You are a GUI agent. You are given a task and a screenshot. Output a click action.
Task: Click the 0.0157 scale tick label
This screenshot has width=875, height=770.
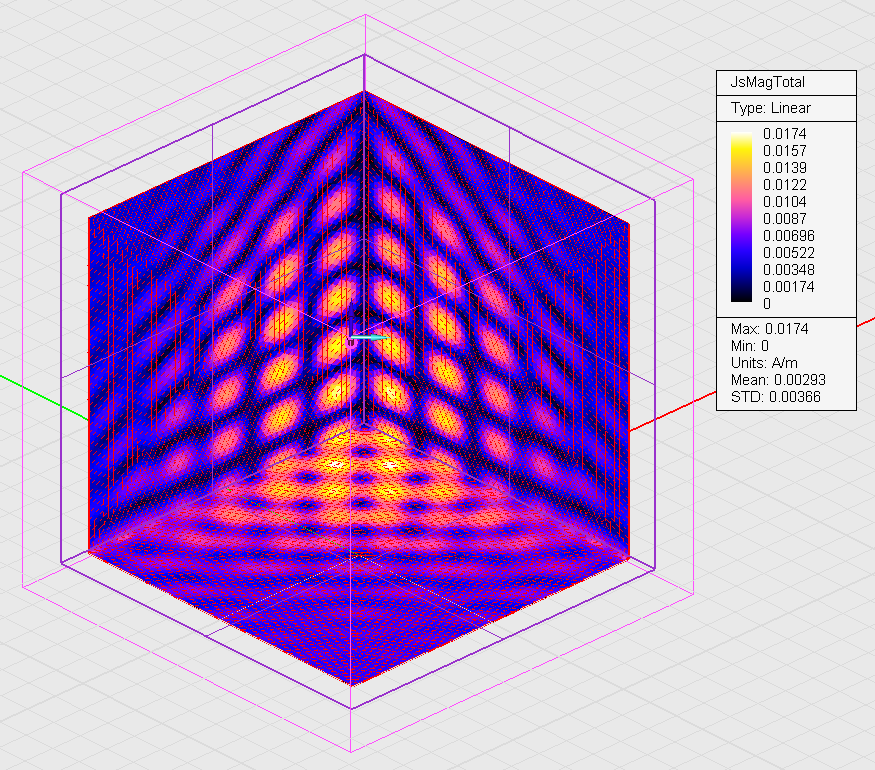click(785, 150)
